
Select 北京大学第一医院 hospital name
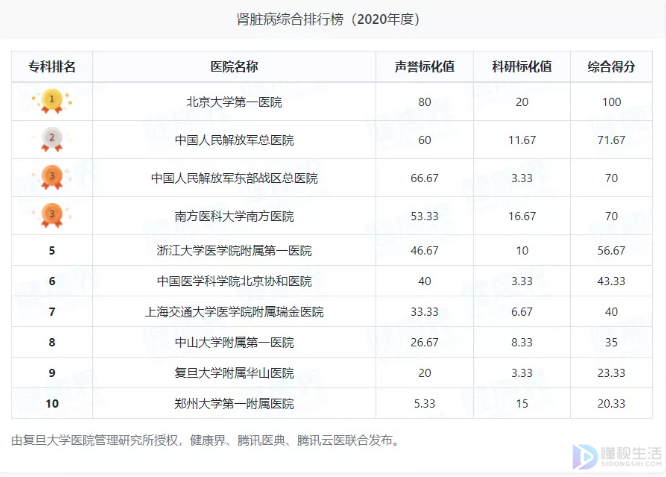click(x=234, y=102)
